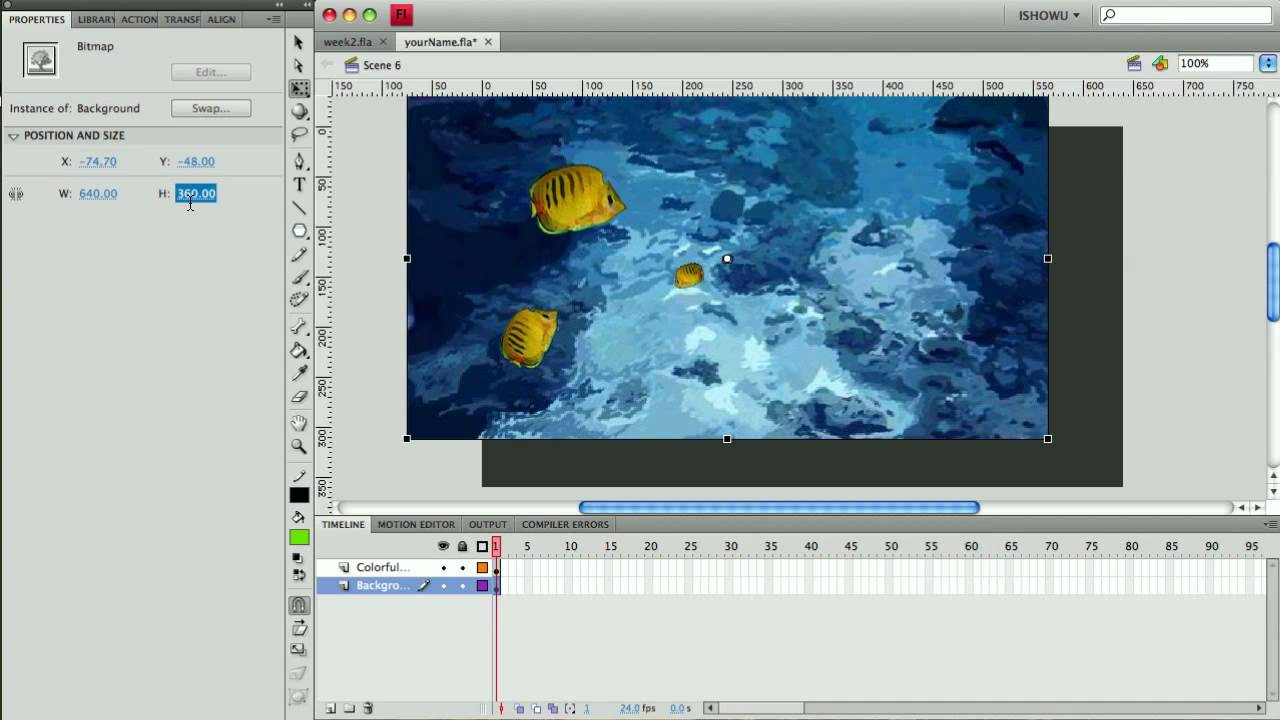Image resolution: width=1280 pixels, height=720 pixels.
Task: Toggle lock for all layers
Action: point(462,546)
